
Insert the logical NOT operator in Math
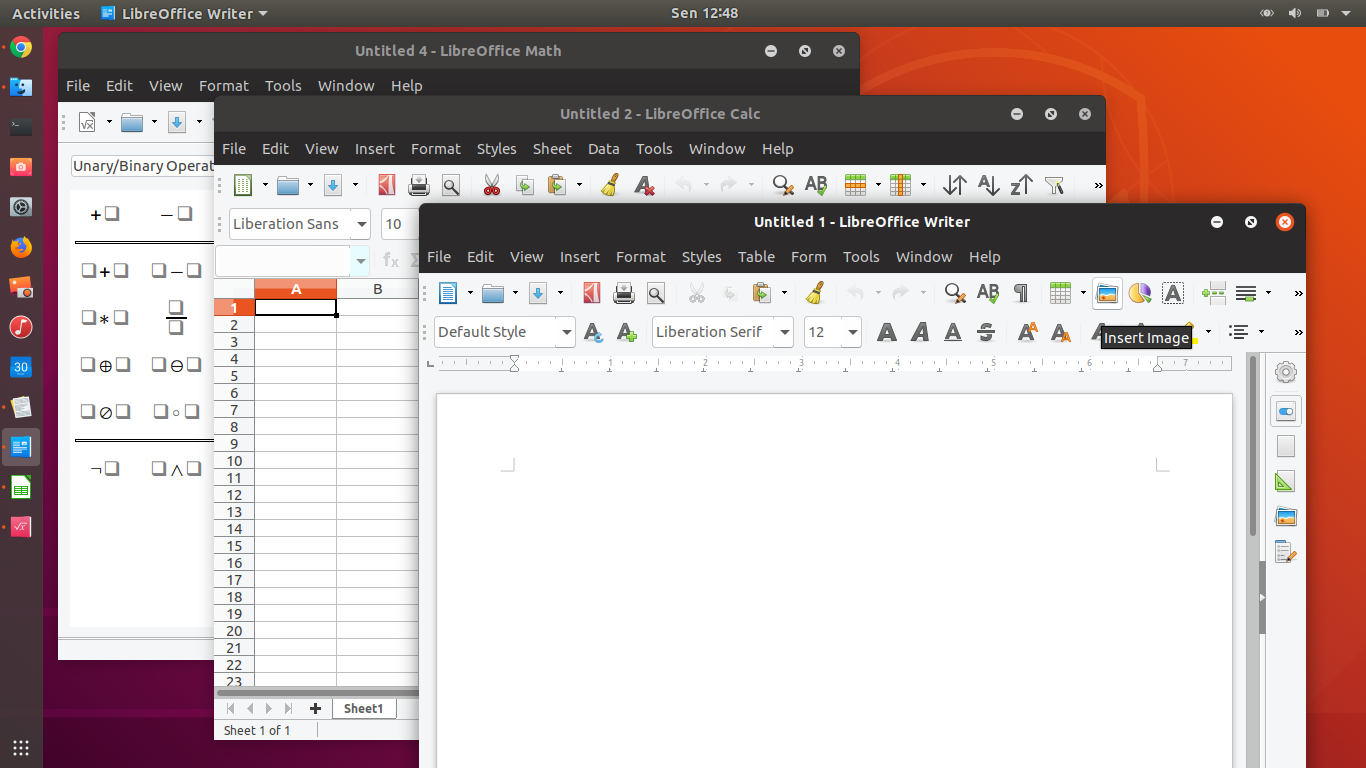point(105,468)
